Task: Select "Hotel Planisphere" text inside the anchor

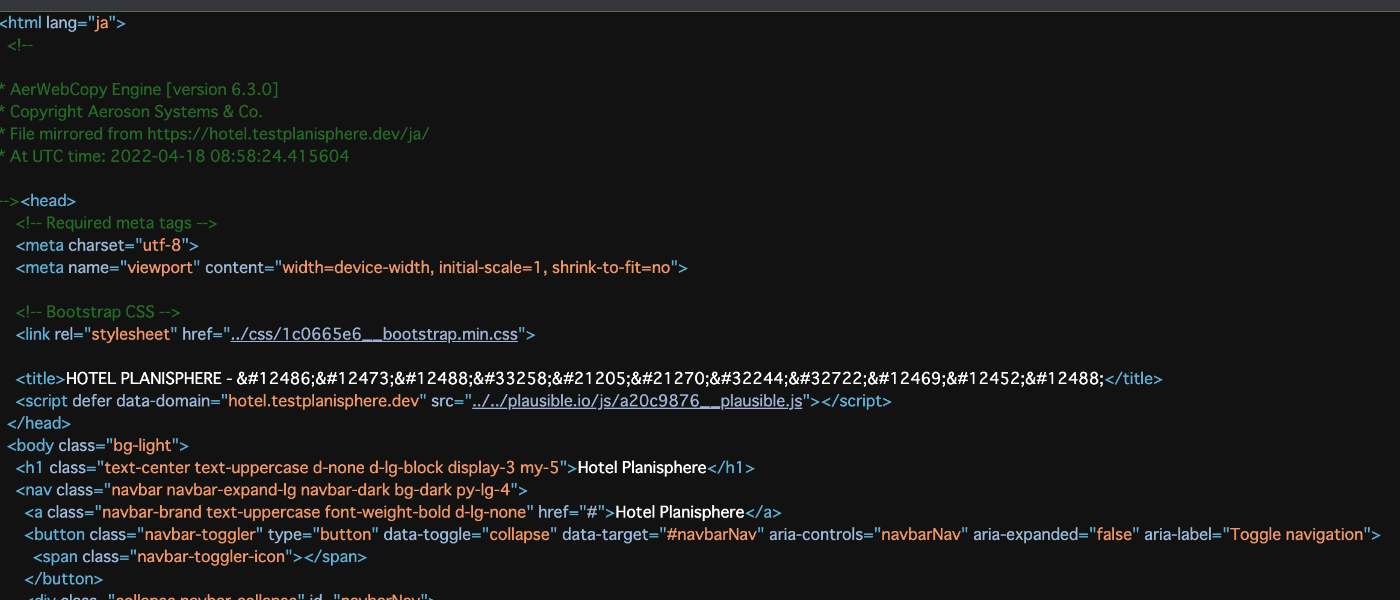Action: click(680, 512)
